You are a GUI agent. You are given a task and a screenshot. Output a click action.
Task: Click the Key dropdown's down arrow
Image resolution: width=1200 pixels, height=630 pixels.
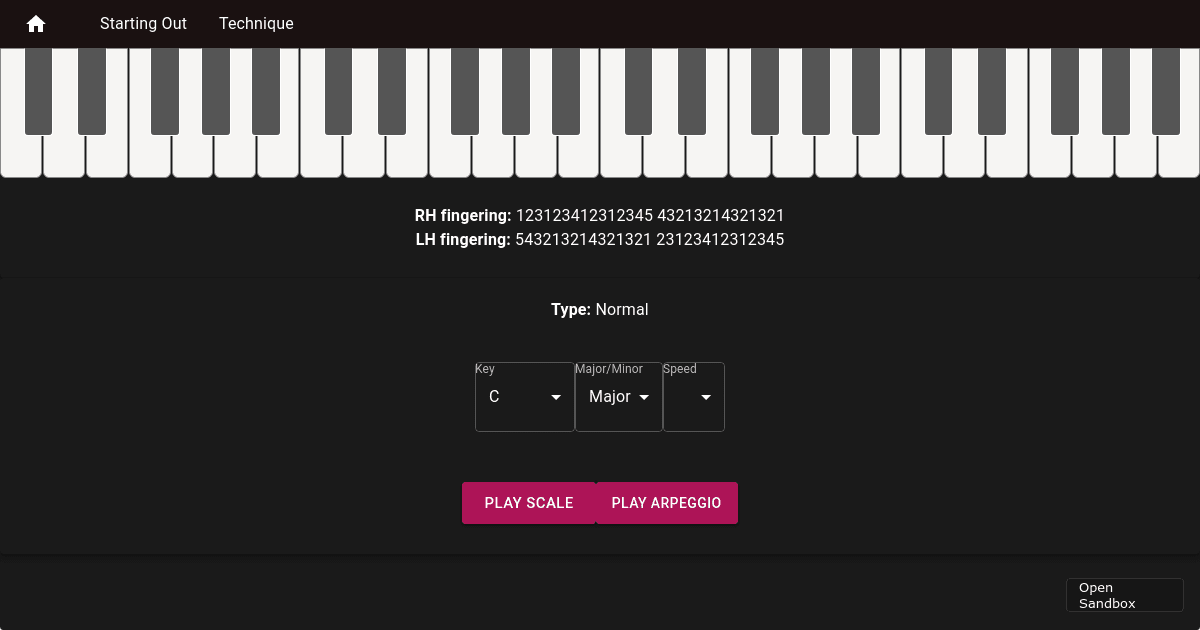pyautogui.click(x=556, y=397)
